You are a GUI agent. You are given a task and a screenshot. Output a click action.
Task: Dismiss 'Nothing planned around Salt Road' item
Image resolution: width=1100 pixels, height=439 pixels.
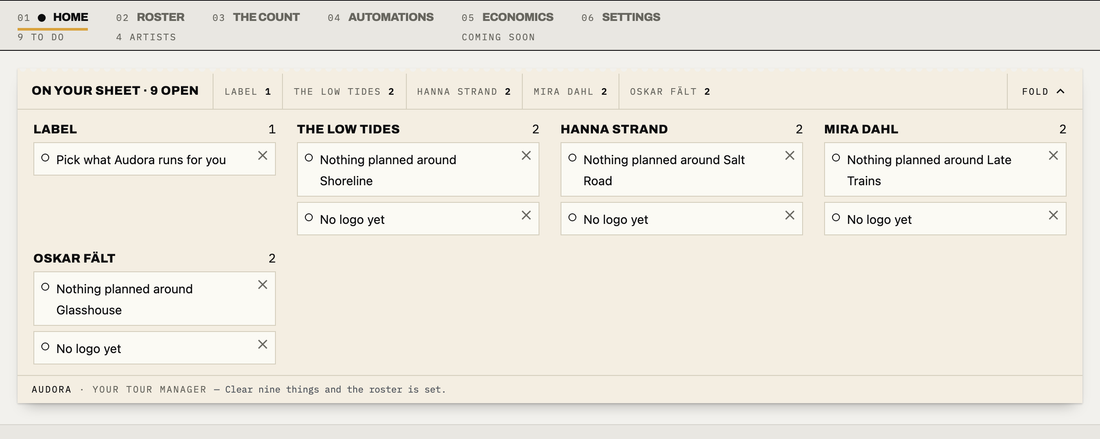790,156
